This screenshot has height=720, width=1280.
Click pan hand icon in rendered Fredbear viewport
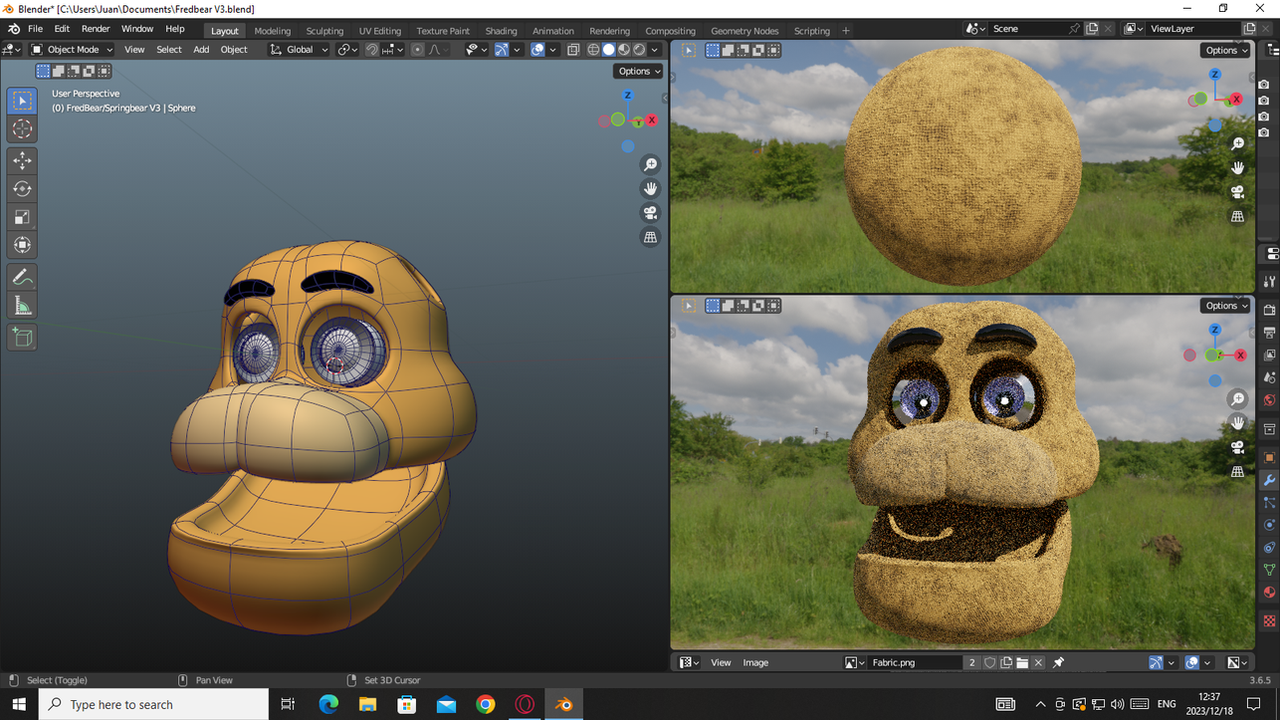coord(1238,423)
